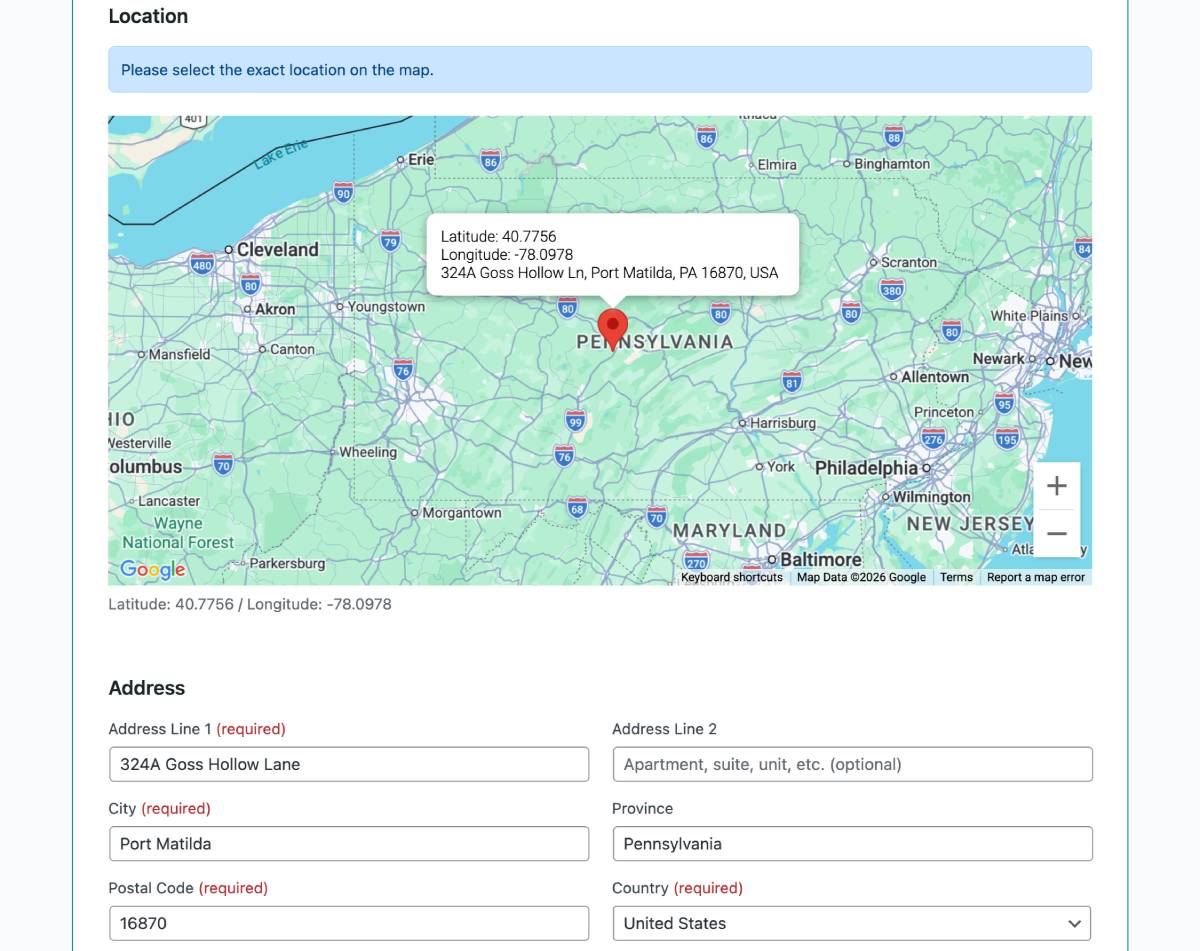Open Keyboard shortcuts on the map

(x=731, y=577)
